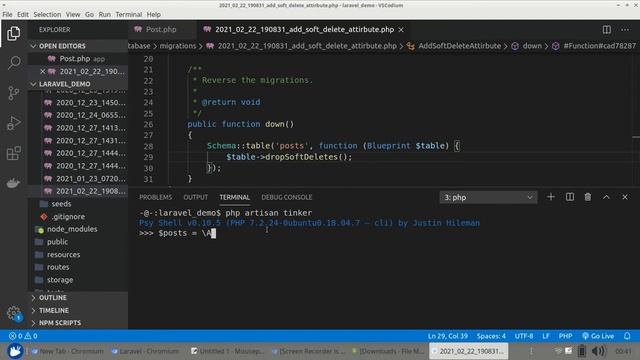
Task: Open the File menu
Action: point(7,14)
